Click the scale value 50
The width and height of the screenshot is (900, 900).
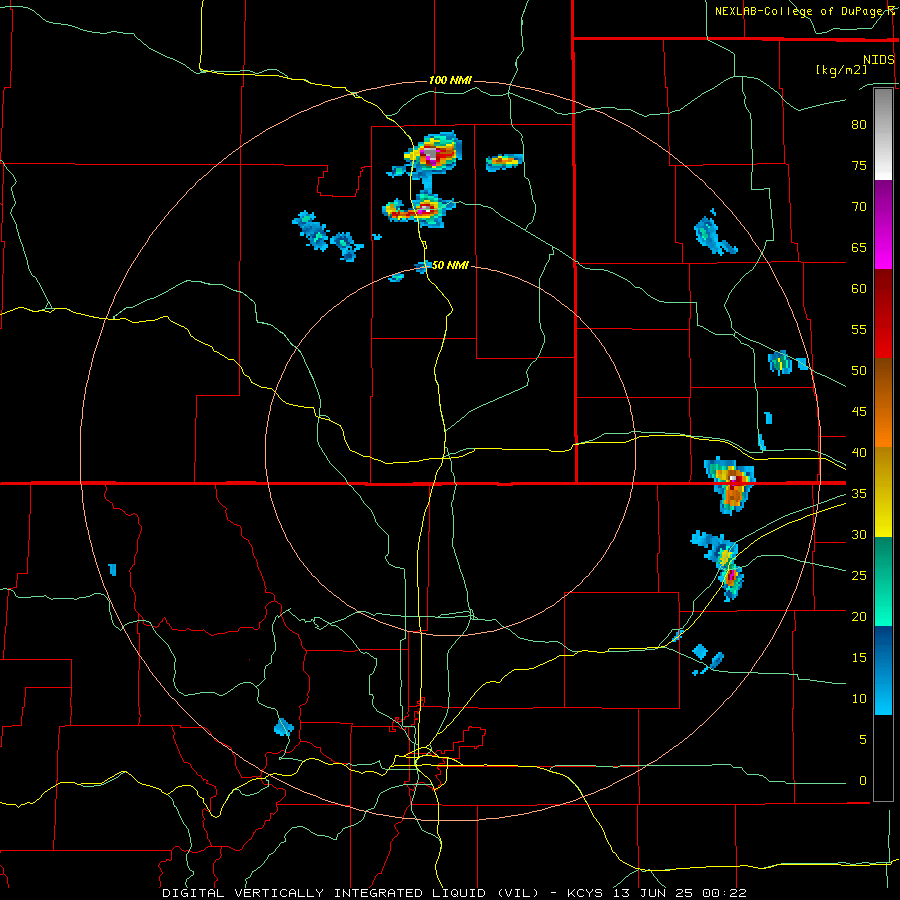(x=859, y=370)
